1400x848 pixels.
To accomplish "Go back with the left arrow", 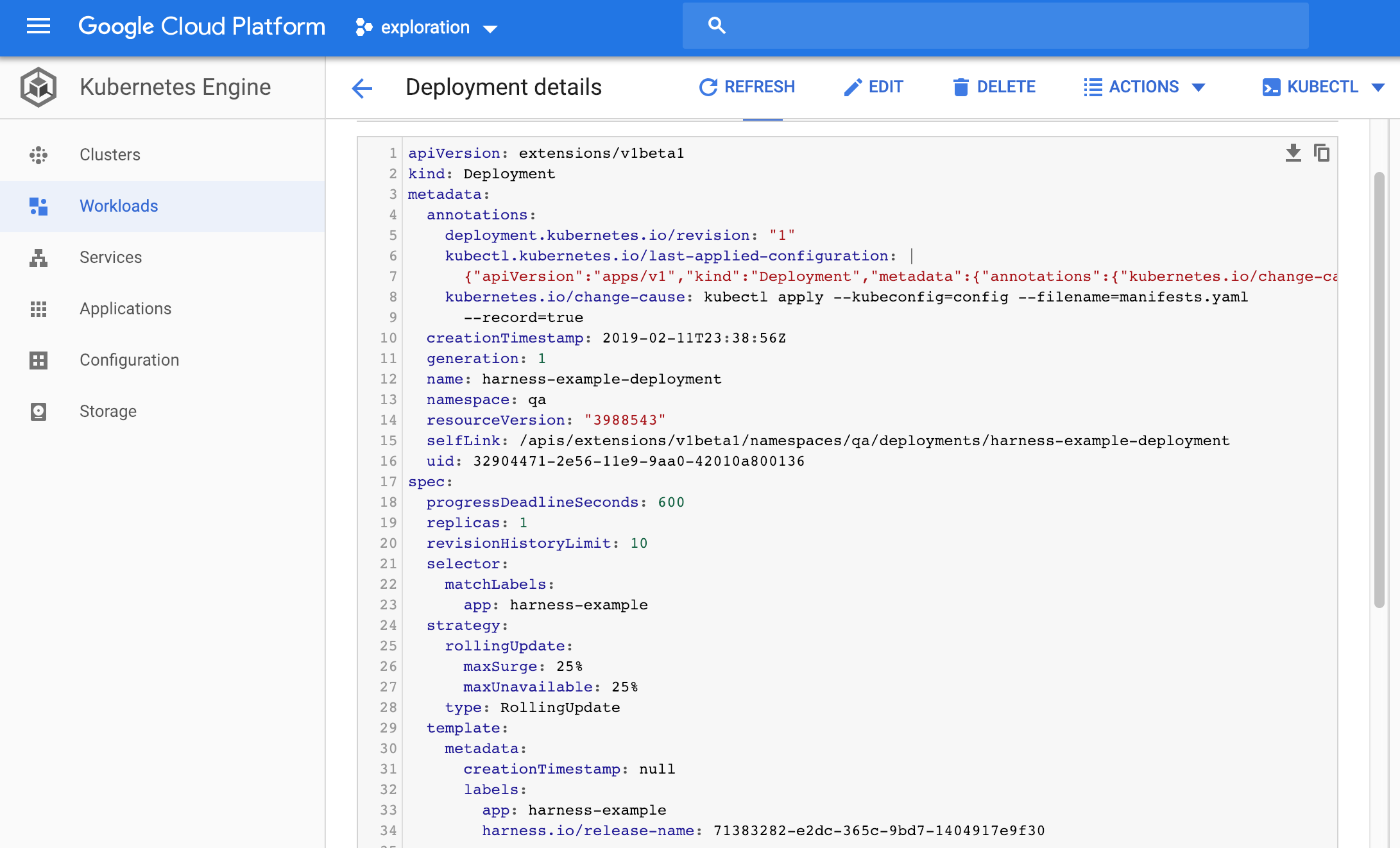I will [x=362, y=88].
